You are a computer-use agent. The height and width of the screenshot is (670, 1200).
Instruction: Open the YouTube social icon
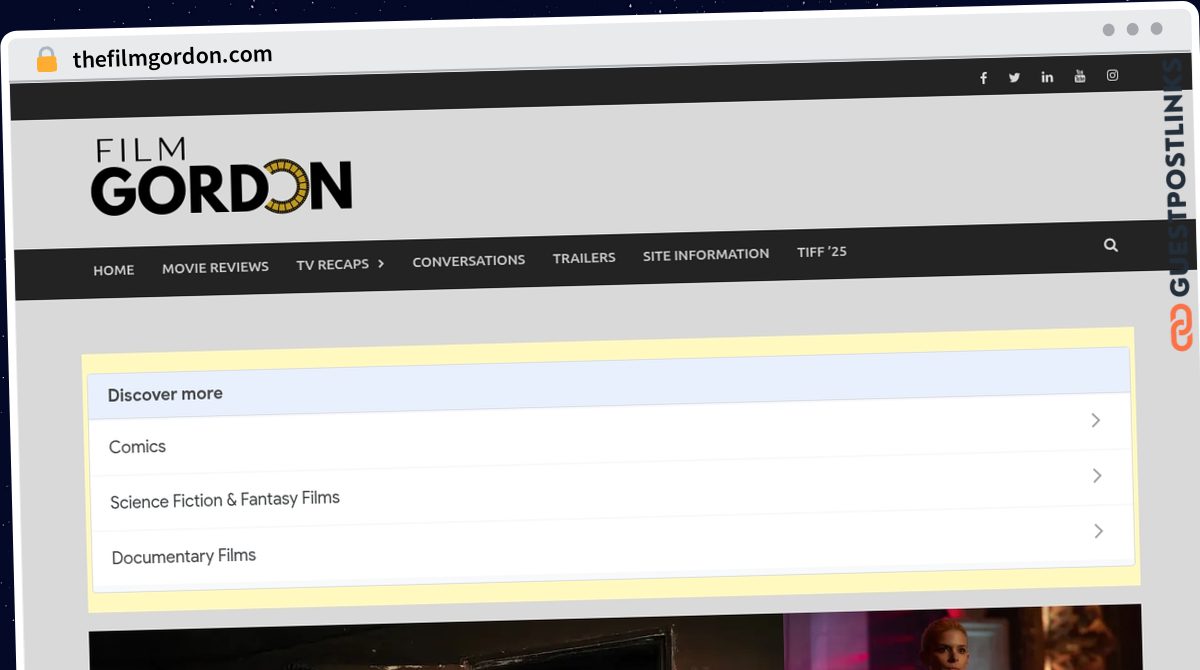tap(1080, 76)
